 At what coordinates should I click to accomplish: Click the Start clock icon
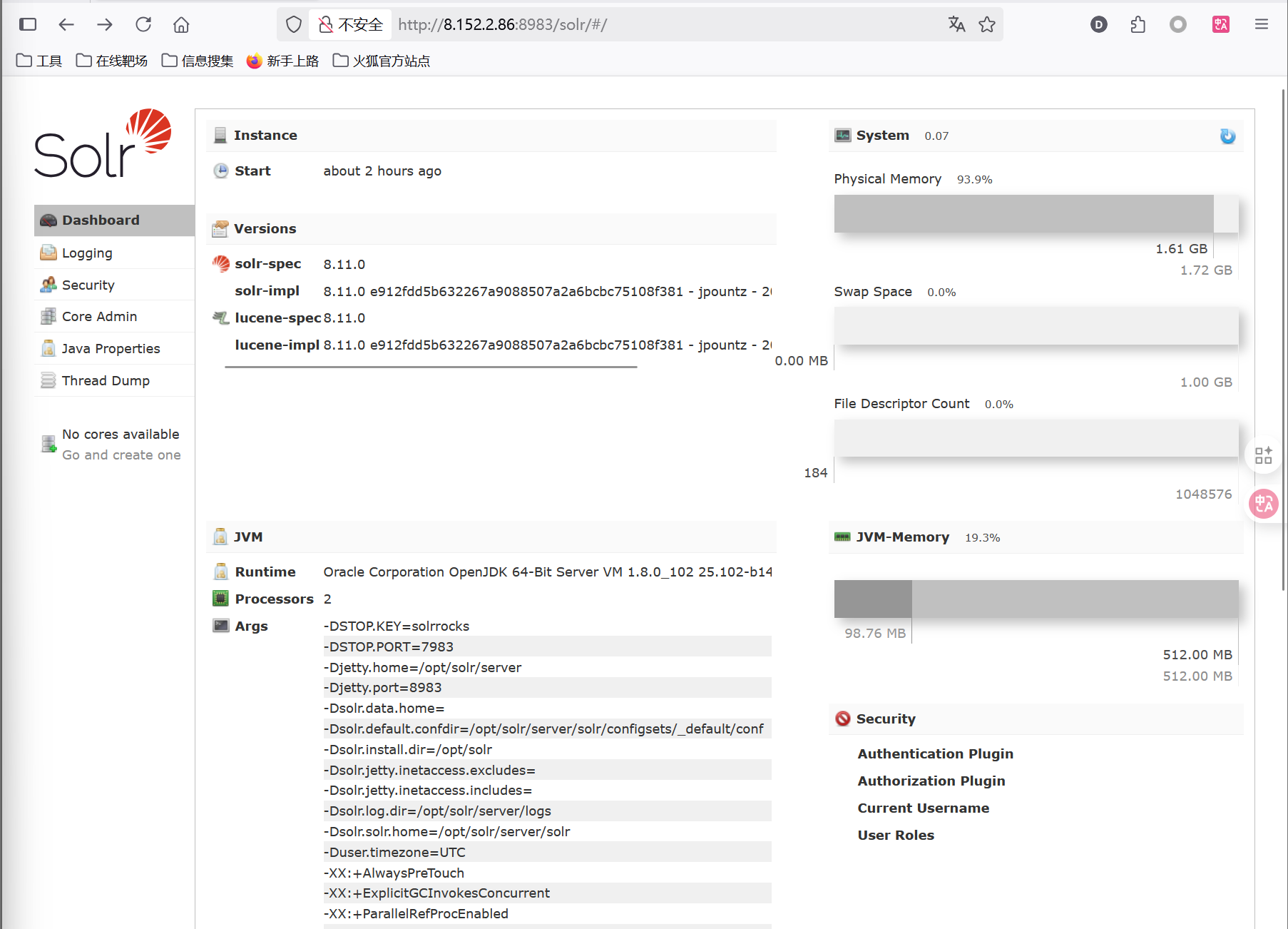[x=221, y=171]
